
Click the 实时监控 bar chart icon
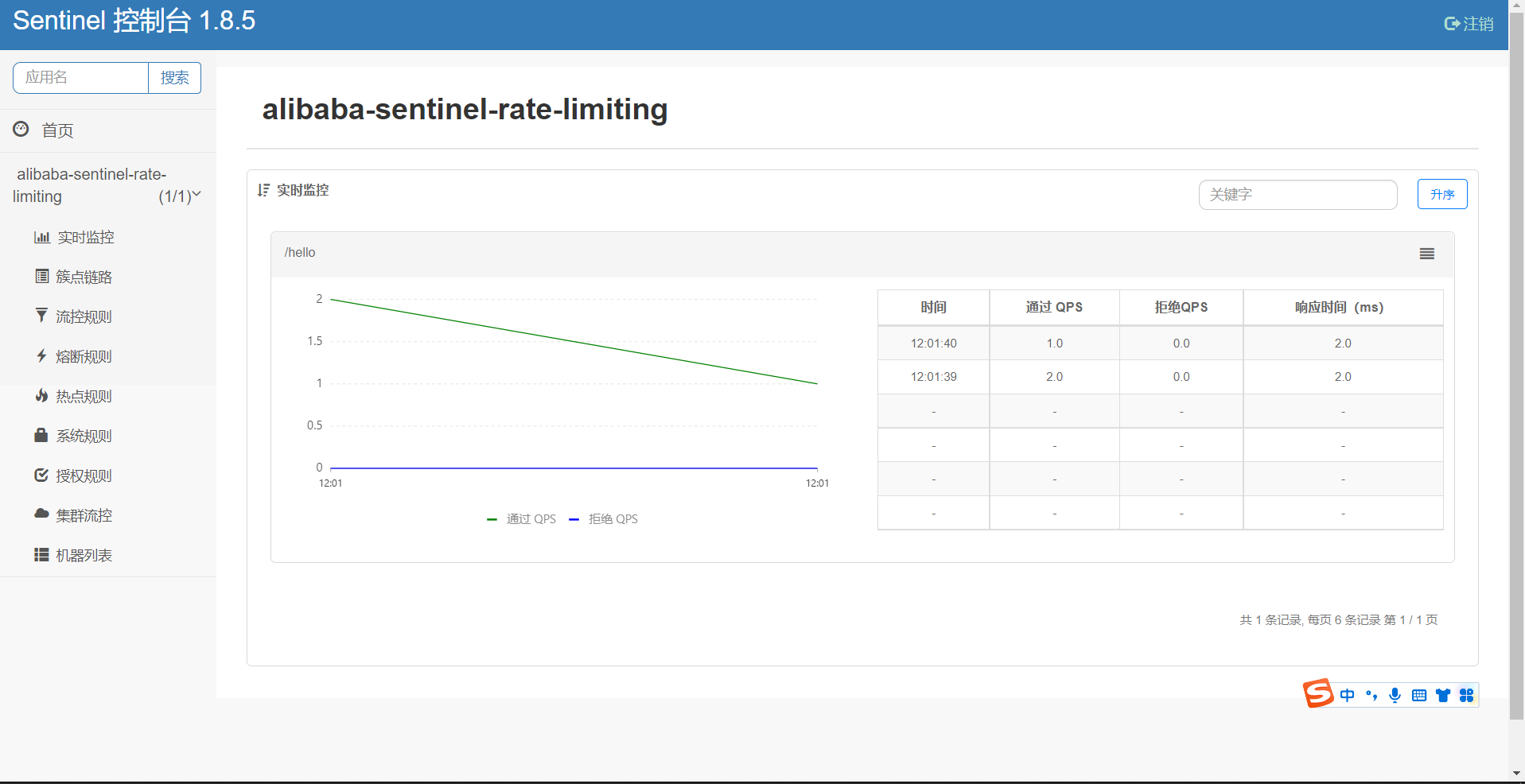(x=41, y=237)
